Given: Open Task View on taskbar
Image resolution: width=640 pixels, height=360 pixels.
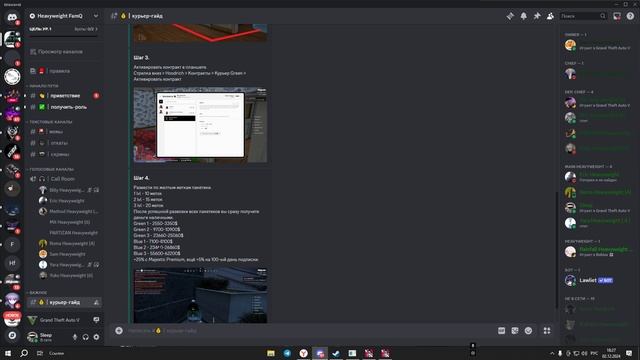Looking at the screenshot, I should click(40, 353).
